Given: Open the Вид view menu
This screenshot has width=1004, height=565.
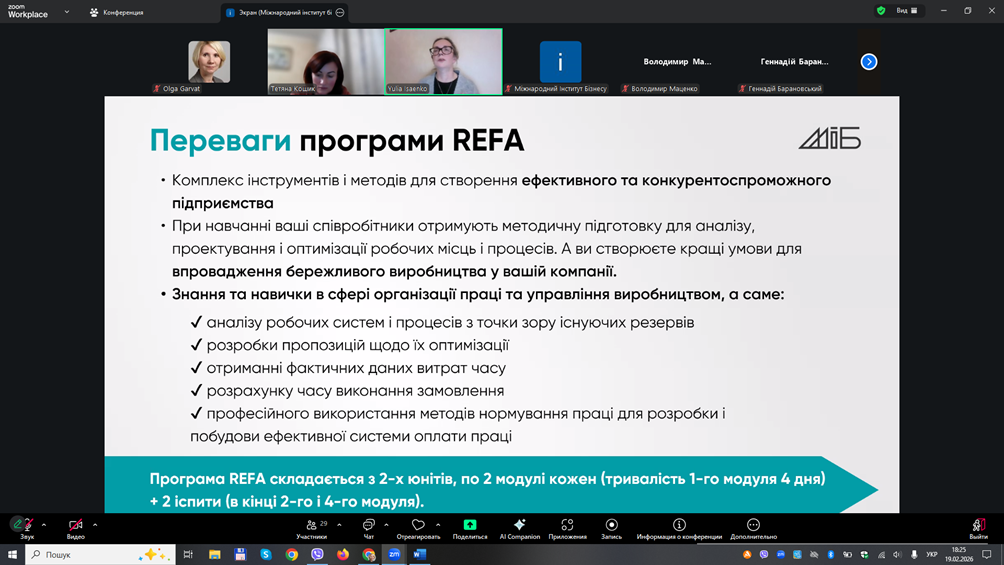Looking at the screenshot, I should (x=906, y=11).
